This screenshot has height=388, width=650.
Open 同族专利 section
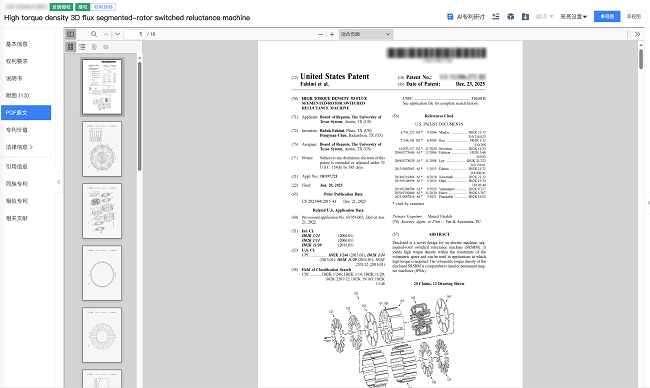click(x=17, y=184)
